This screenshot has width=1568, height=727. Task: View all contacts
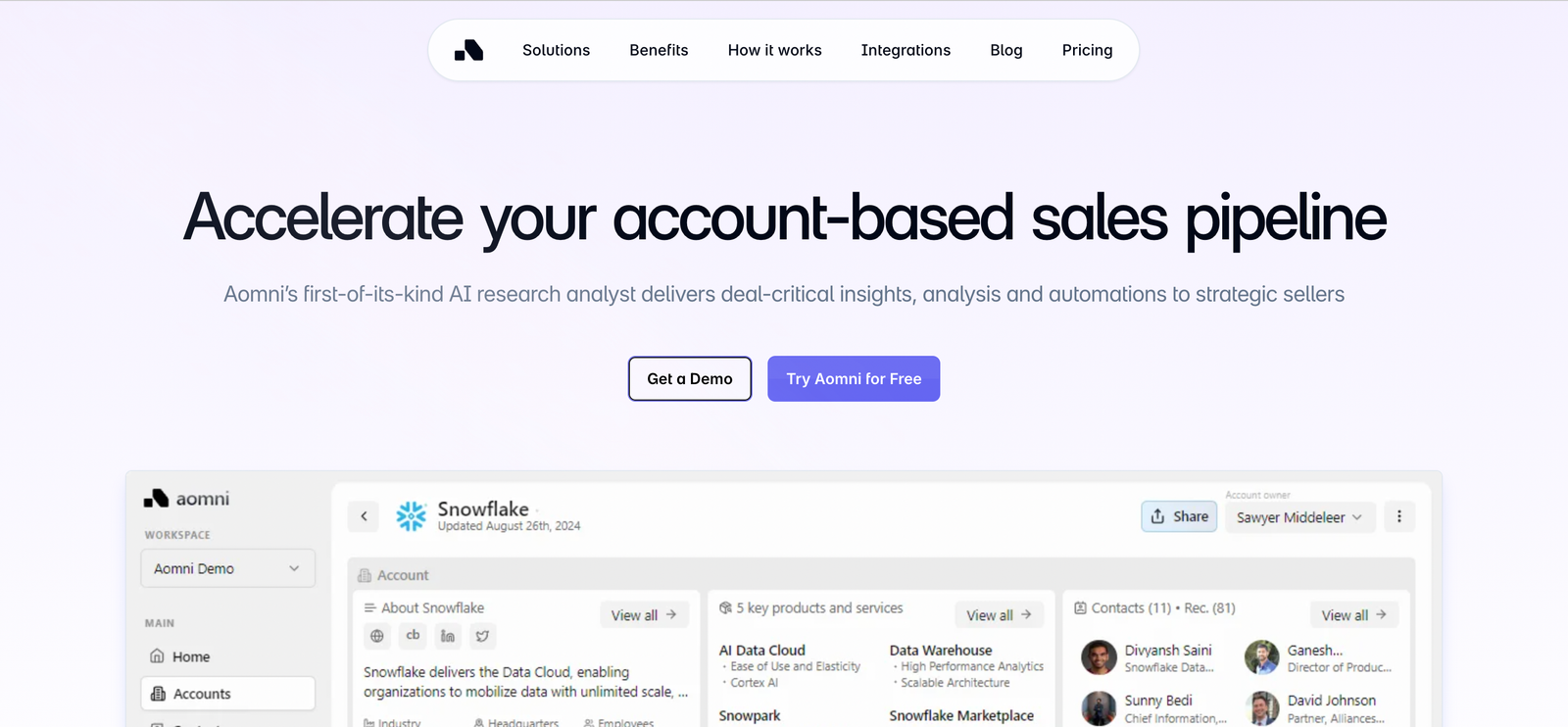(1354, 614)
